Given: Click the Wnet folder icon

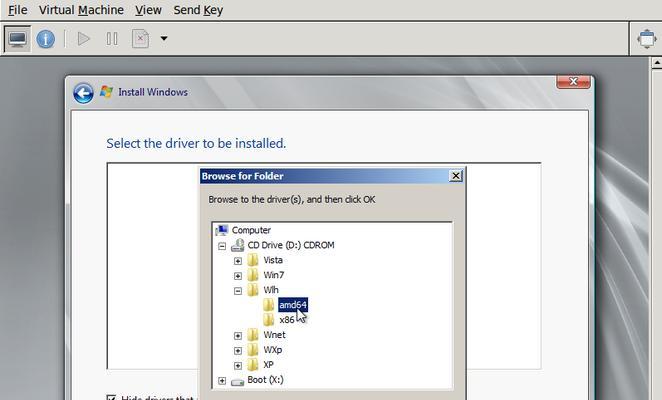Looking at the screenshot, I should pos(253,335).
